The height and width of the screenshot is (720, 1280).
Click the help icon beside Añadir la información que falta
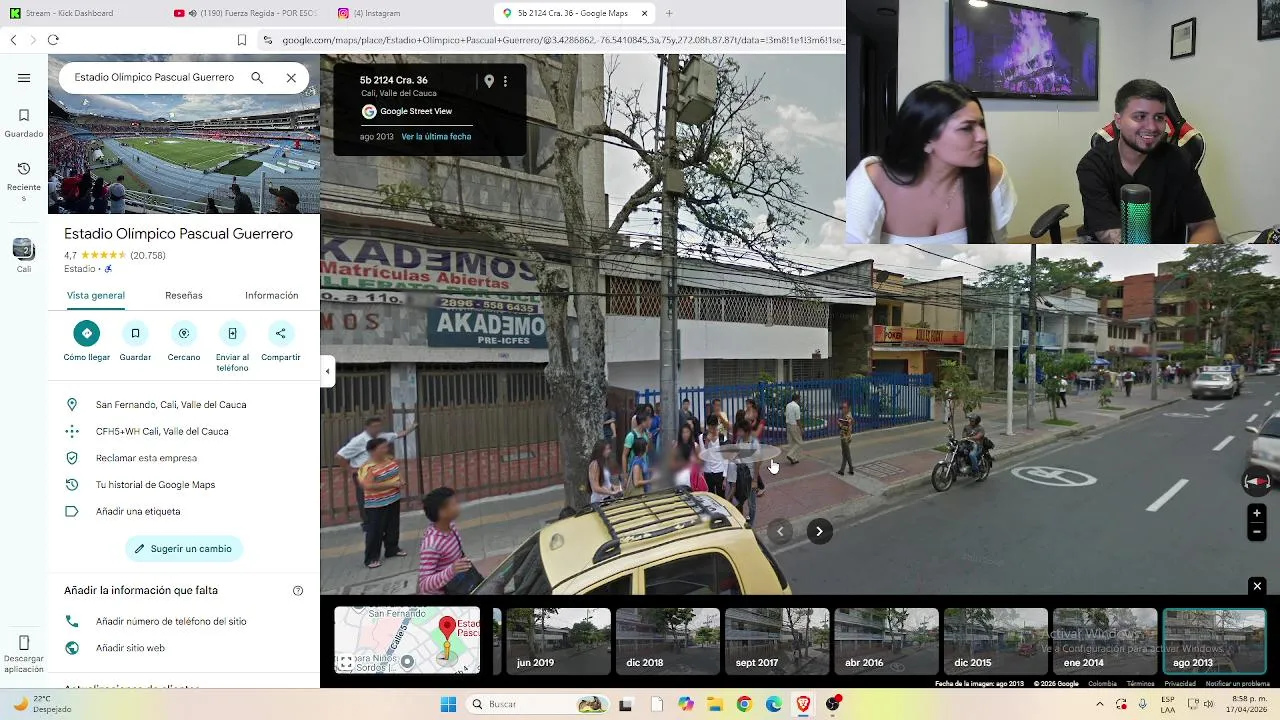pyautogui.click(x=298, y=591)
